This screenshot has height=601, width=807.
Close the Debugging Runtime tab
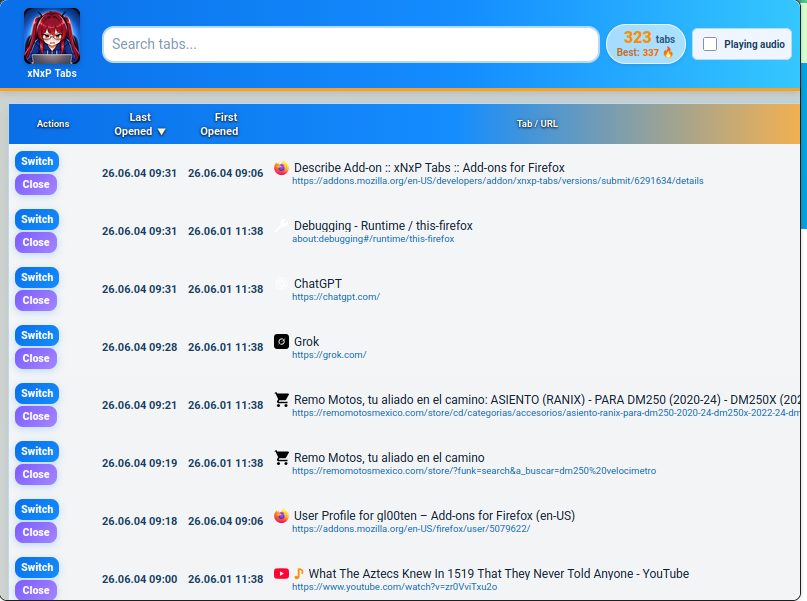click(36, 242)
